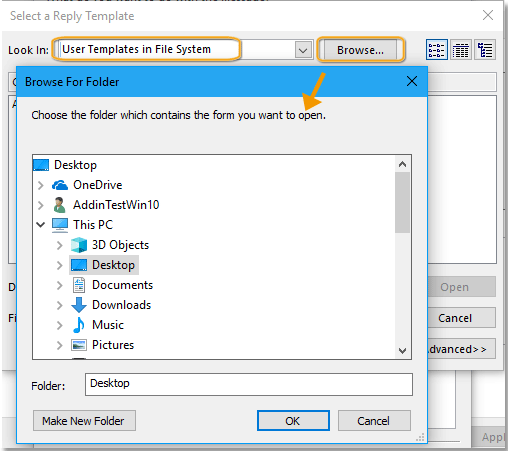Image resolution: width=508 pixels, height=451 pixels.
Task: Select the 3D Objects cube icon
Action: tap(79, 245)
